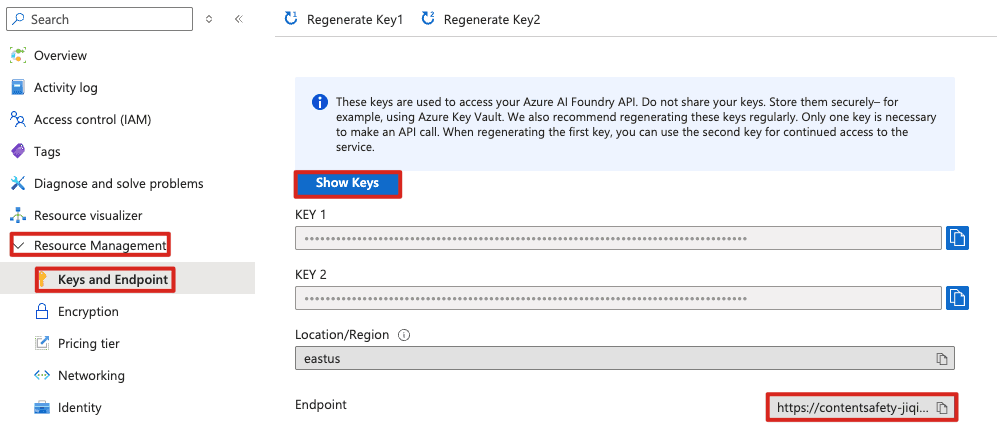Image resolution: width=997 pixels, height=427 pixels.
Task: Open the Activity log page
Action: coord(65,88)
